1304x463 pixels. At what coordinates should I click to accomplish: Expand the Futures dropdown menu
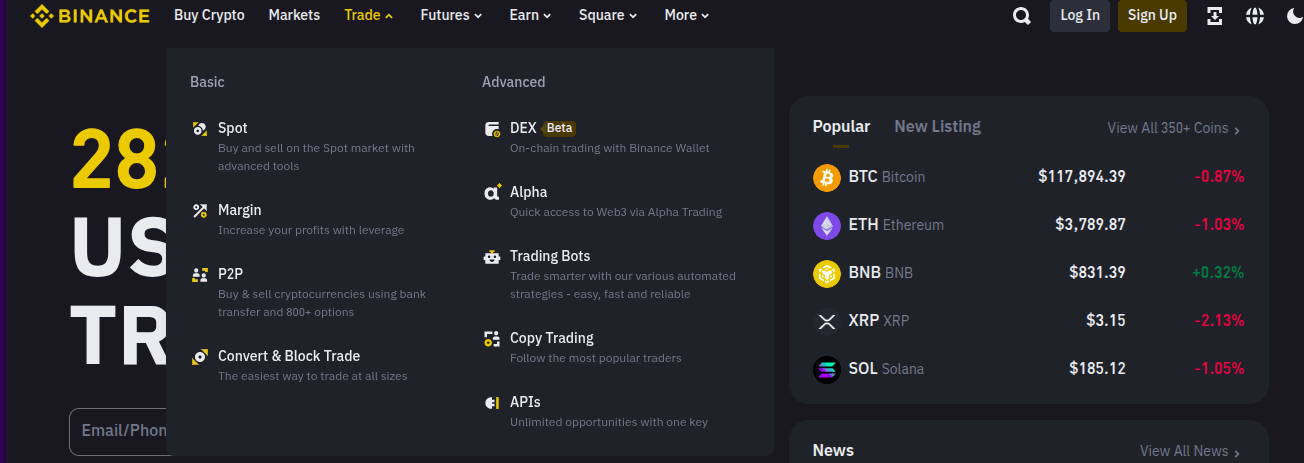451,15
